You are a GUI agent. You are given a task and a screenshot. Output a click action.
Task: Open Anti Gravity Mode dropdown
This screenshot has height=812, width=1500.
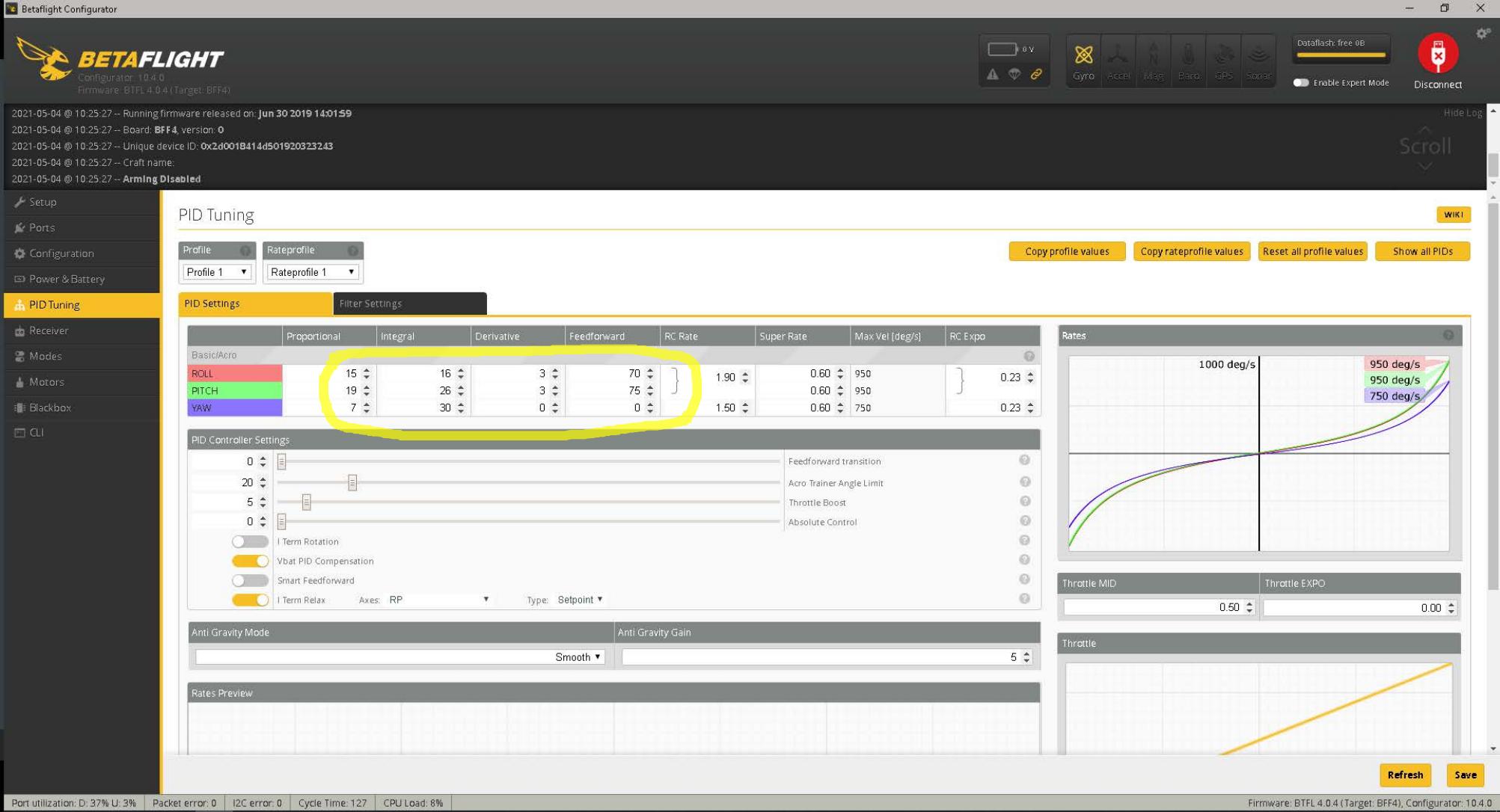(x=400, y=657)
